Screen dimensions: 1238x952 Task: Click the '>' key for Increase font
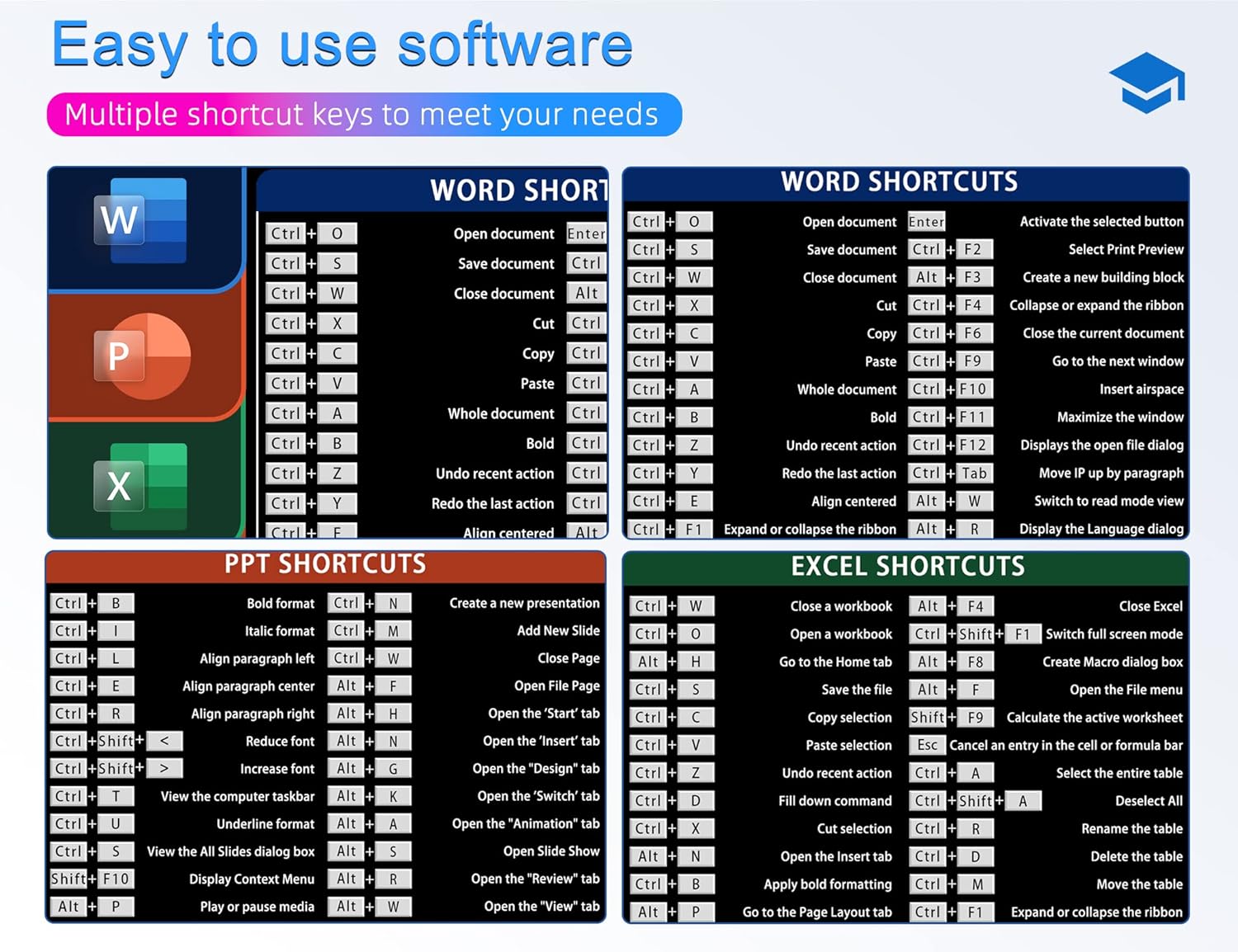click(164, 769)
